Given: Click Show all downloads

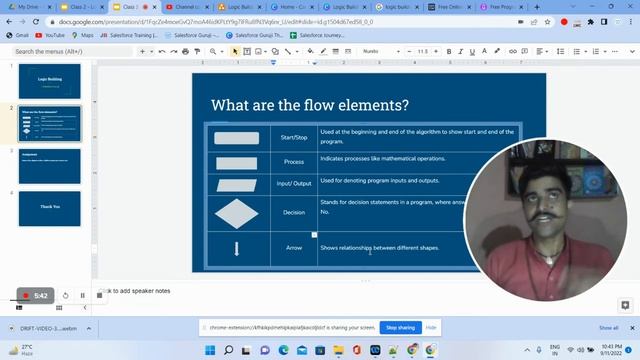Looking at the screenshot, I should [609, 328].
